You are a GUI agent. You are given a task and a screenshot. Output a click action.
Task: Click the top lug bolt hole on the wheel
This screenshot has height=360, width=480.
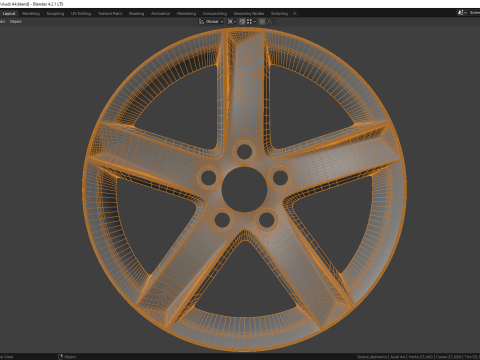pyautogui.click(x=244, y=152)
